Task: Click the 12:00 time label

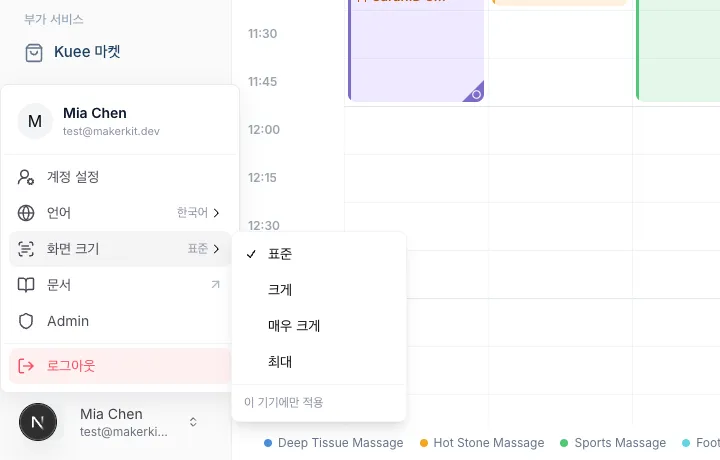Action: pos(264,129)
